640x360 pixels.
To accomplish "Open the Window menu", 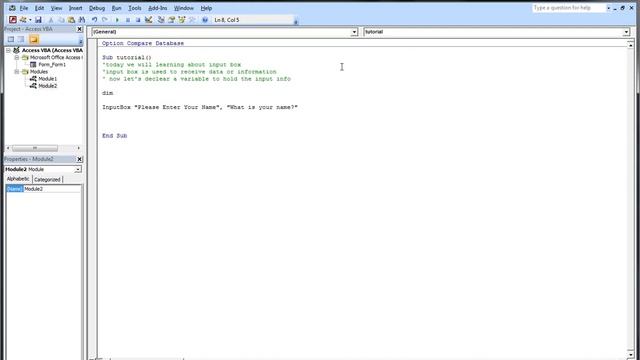I will [184, 8].
